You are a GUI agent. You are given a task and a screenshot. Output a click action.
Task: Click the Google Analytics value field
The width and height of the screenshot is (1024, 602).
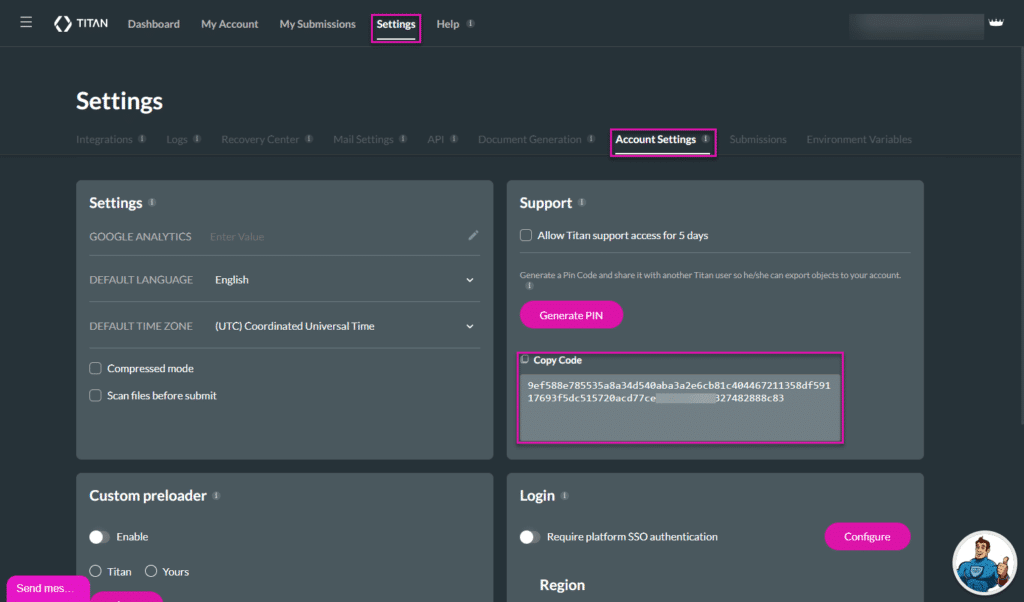pos(330,237)
